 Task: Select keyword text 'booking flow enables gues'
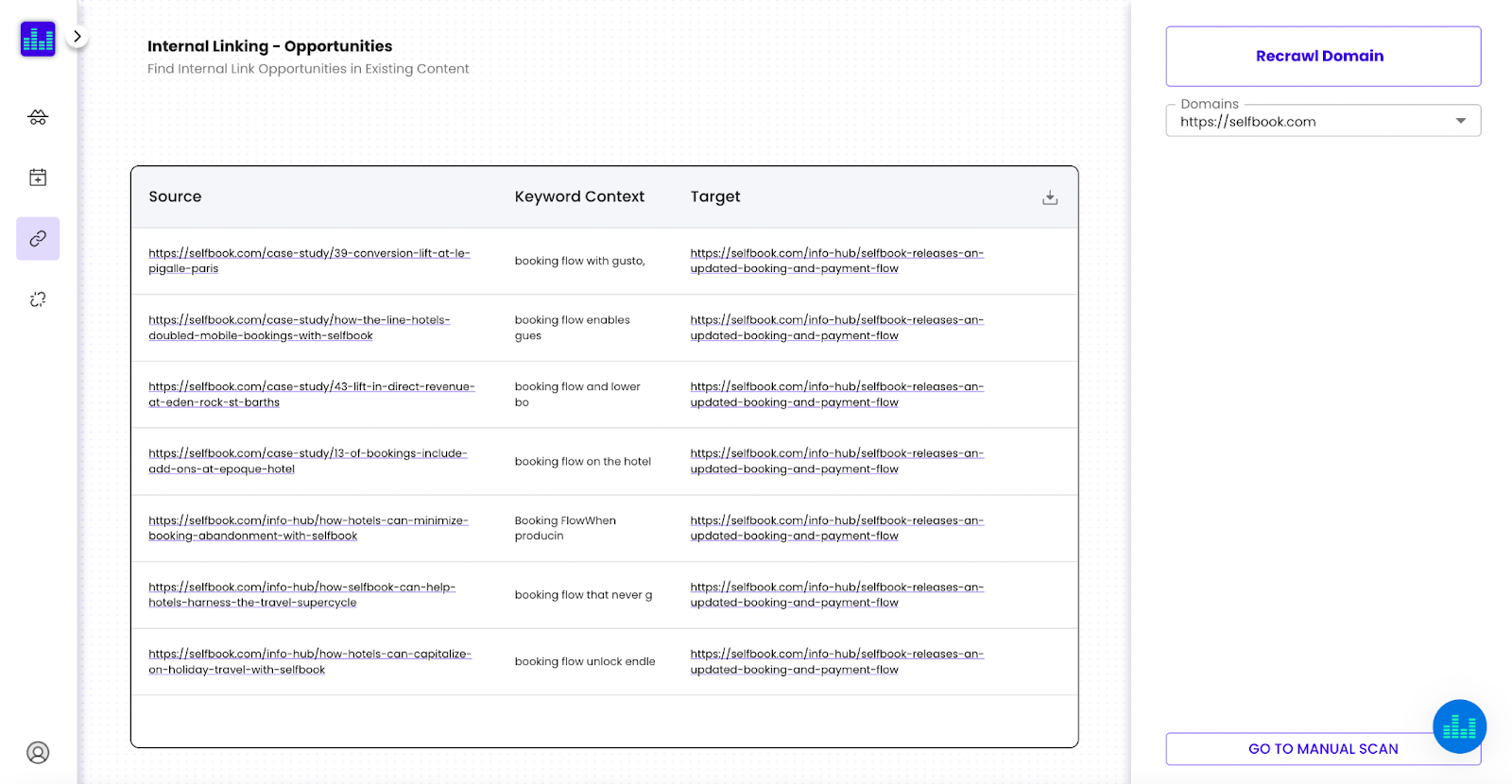tap(573, 328)
